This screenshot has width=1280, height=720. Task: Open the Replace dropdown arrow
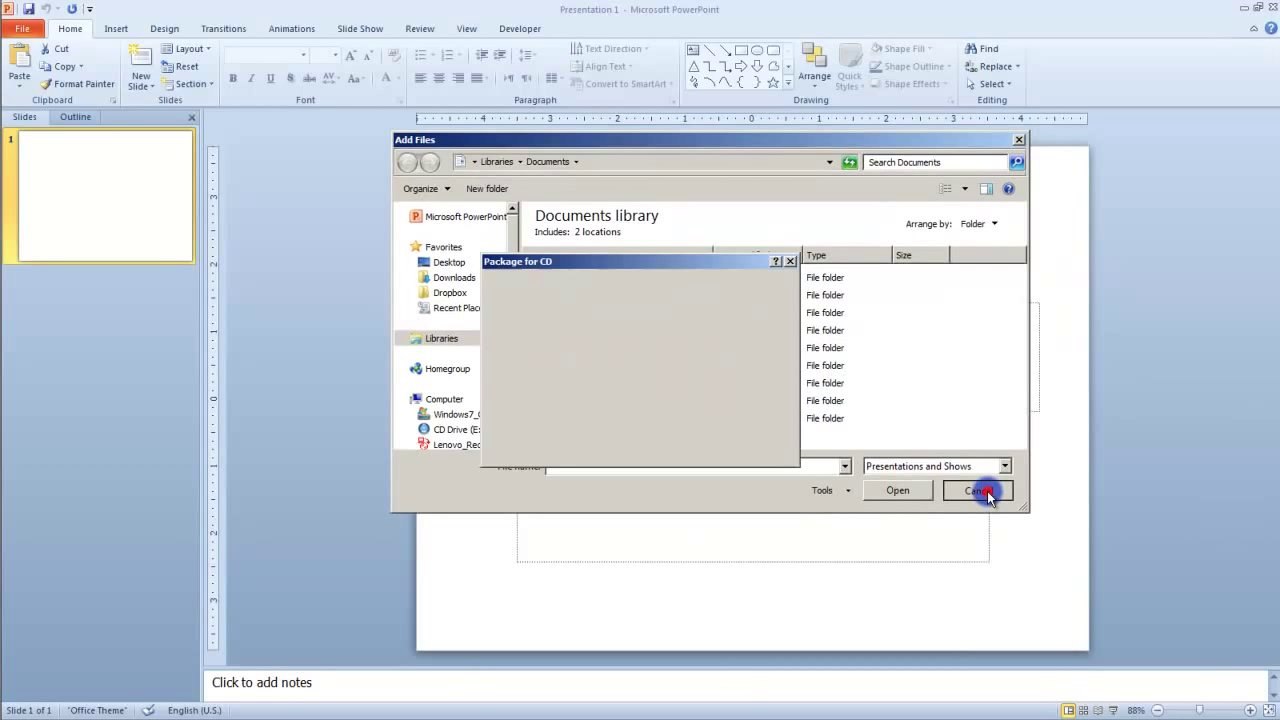1018,67
